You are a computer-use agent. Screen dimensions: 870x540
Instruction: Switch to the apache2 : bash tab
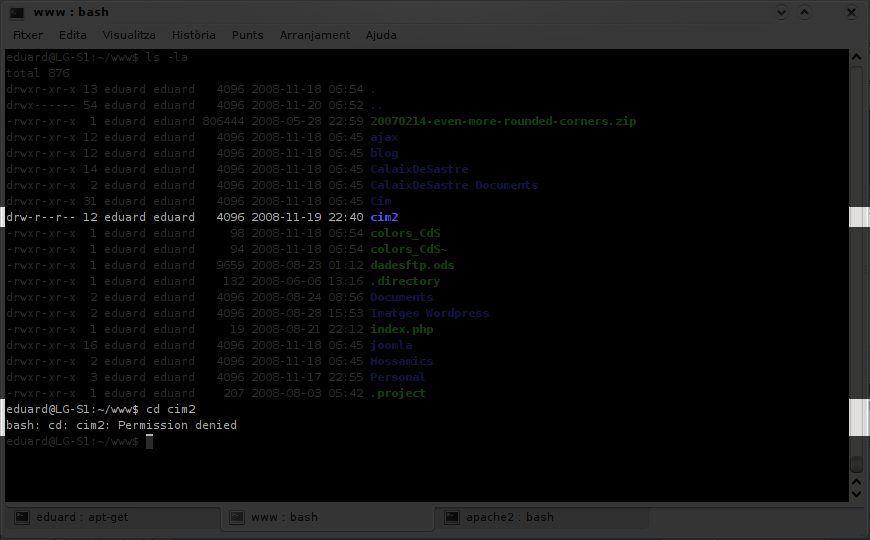[540, 517]
